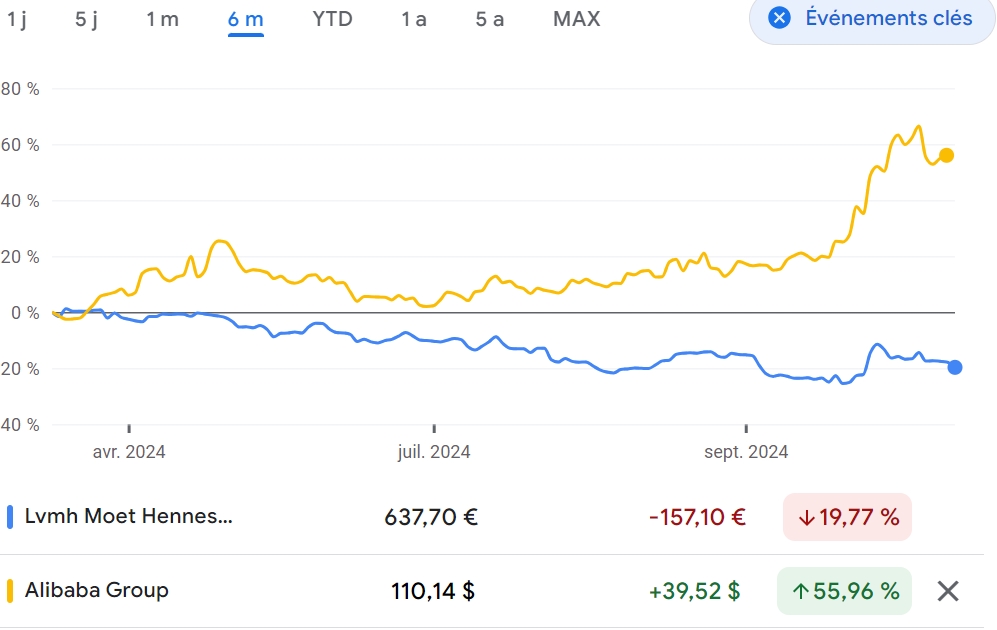Click the green up 55,96 % badge
This screenshot has height=630, width=997.
[x=845, y=591]
